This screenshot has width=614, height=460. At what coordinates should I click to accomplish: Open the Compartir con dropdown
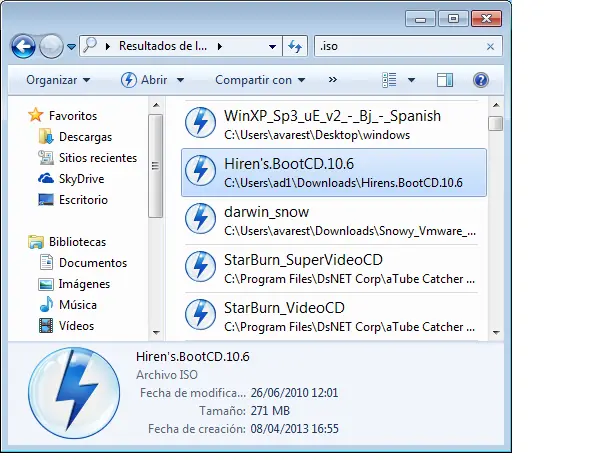coord(261,80)
